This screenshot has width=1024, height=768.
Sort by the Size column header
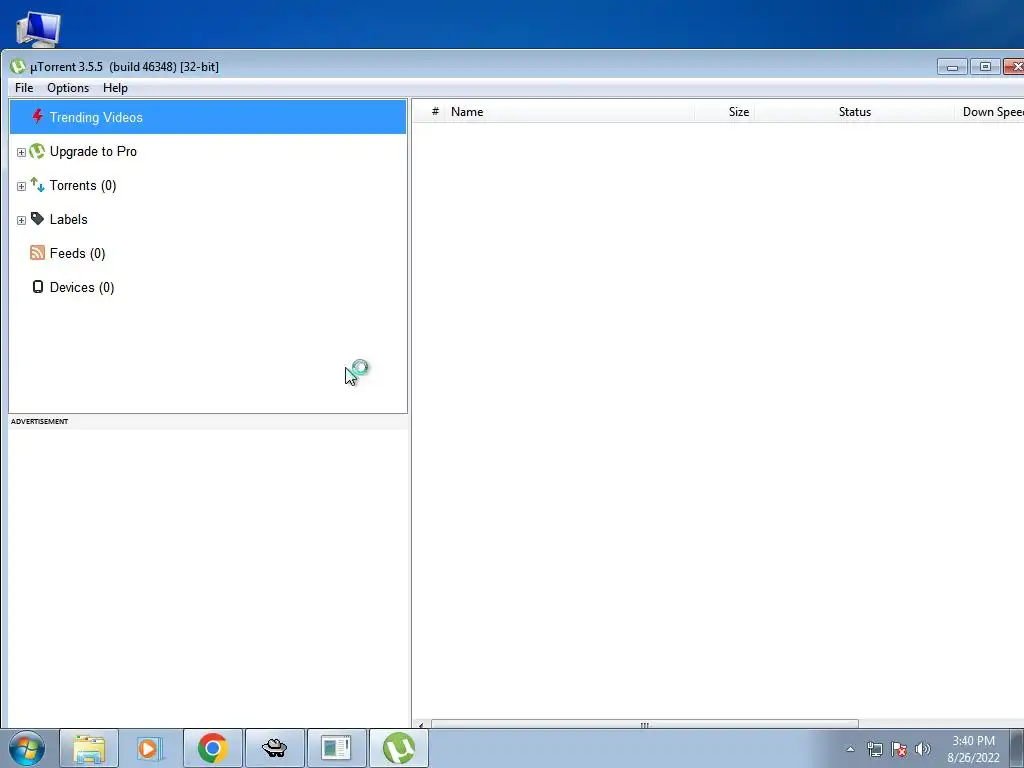pyautogui.click(x=724, y=112)
